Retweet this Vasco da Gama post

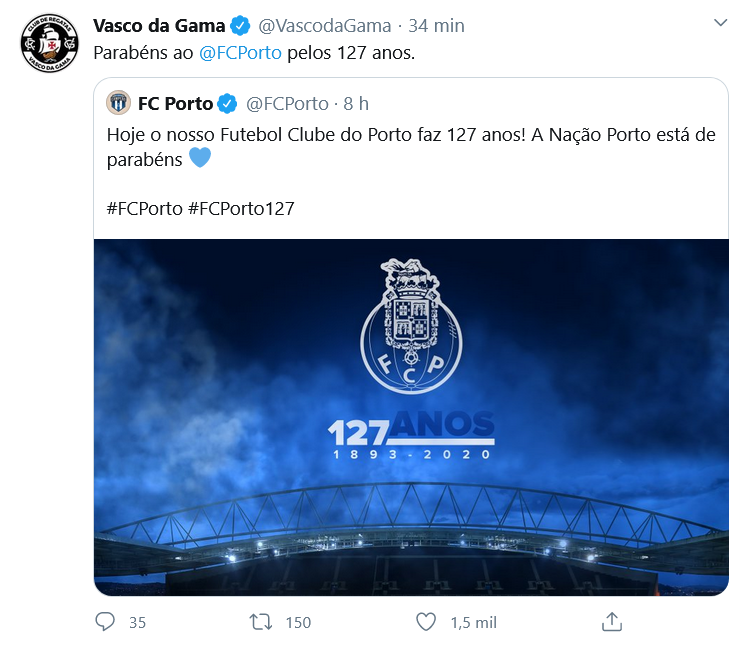coord(260,622)
